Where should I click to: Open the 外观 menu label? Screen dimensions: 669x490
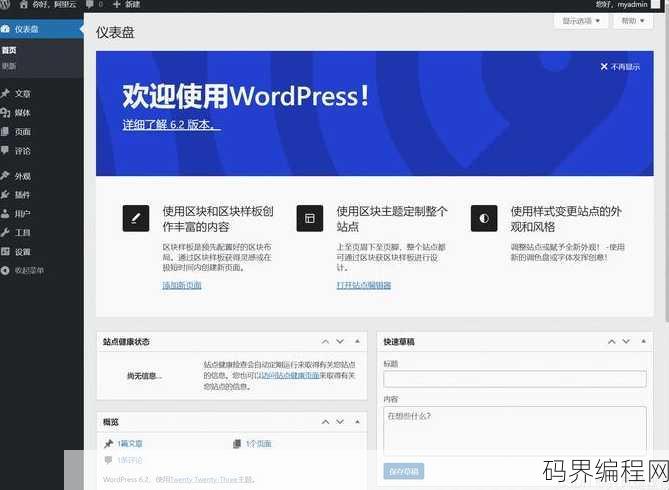click(23, 176)
